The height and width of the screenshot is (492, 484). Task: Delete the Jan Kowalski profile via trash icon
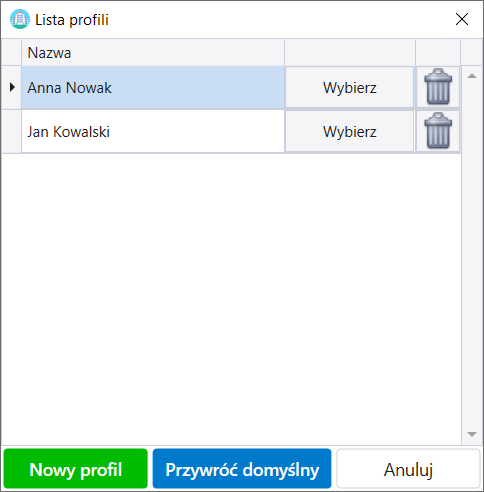tap(438, 131)
